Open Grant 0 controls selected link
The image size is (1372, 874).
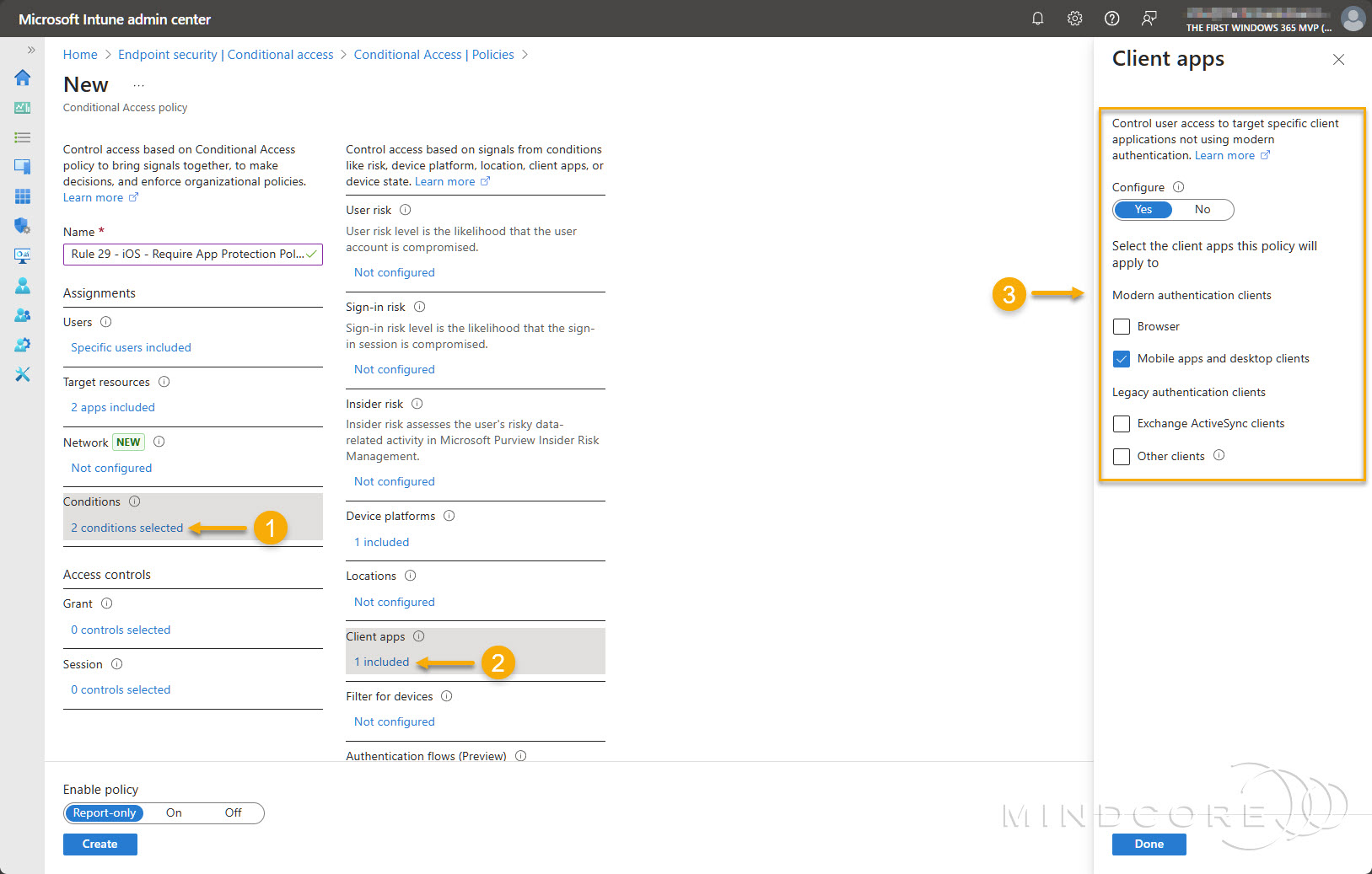[121, 630]
